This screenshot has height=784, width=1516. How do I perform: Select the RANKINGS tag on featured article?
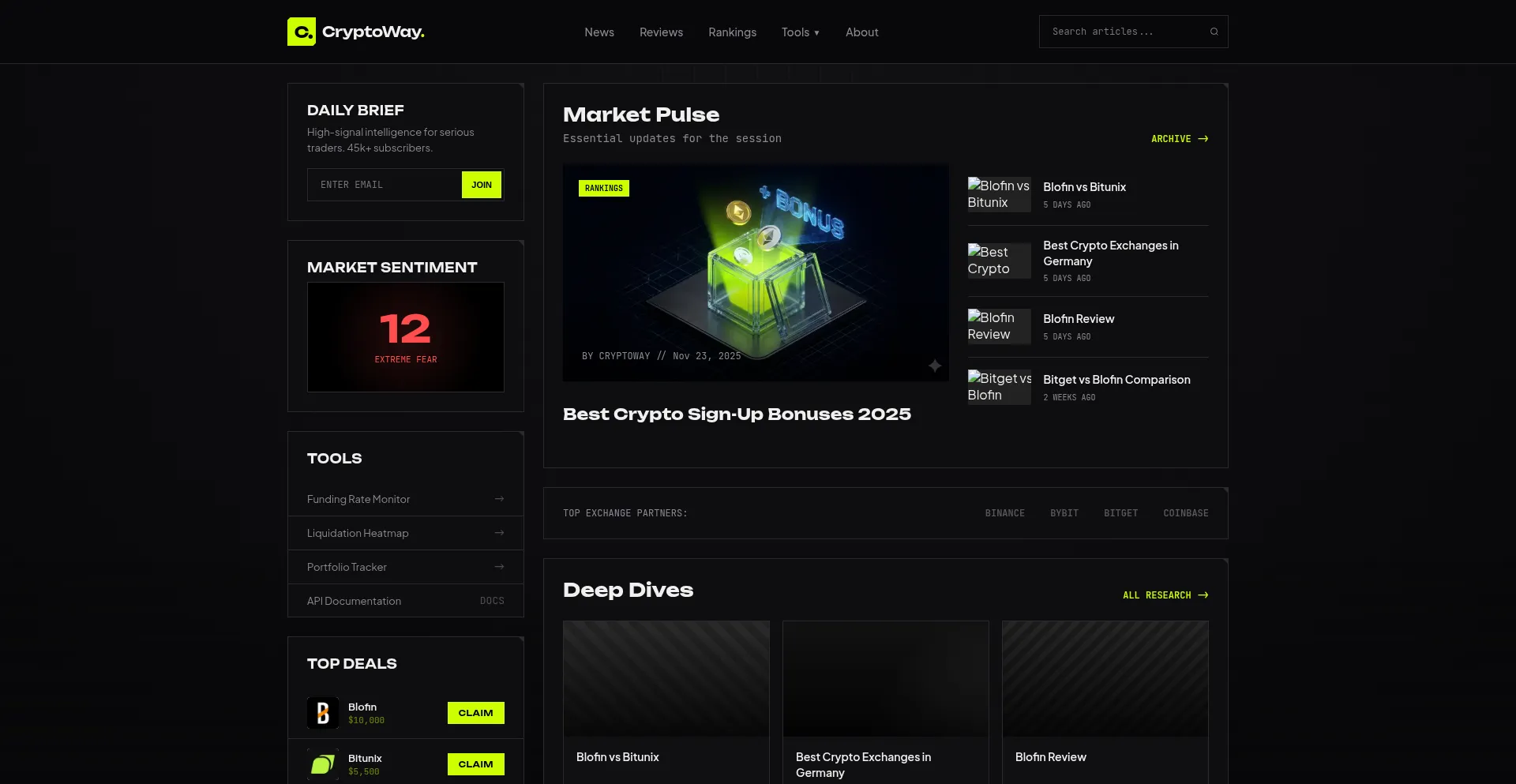[603, 189]
